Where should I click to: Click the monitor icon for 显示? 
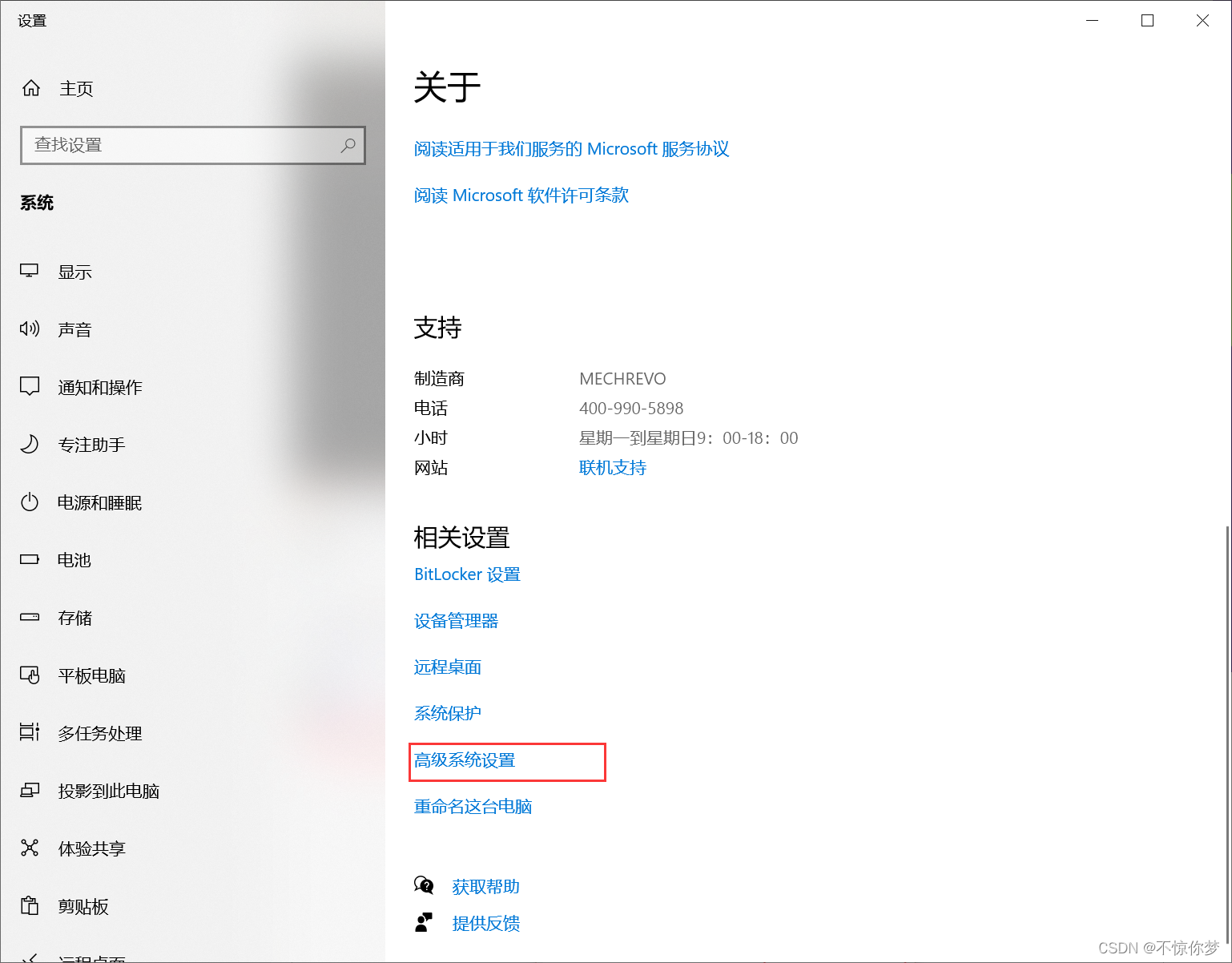click(x=30, y=272)
